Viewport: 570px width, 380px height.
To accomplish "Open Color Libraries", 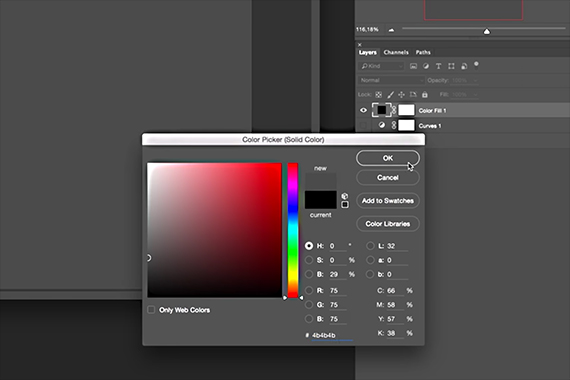I will point(388,224).
